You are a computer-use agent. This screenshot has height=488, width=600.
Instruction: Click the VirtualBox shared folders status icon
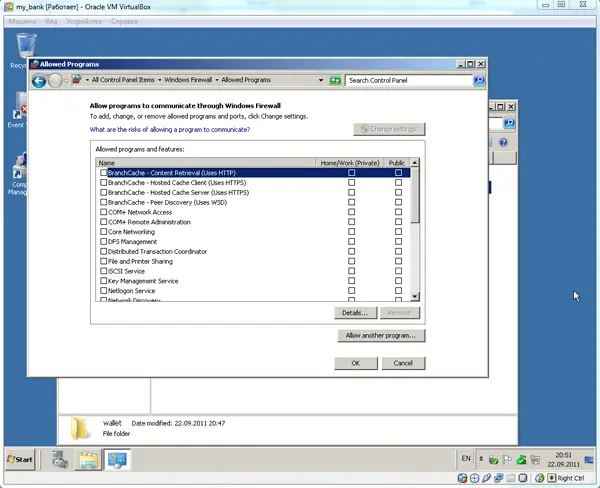511,478
